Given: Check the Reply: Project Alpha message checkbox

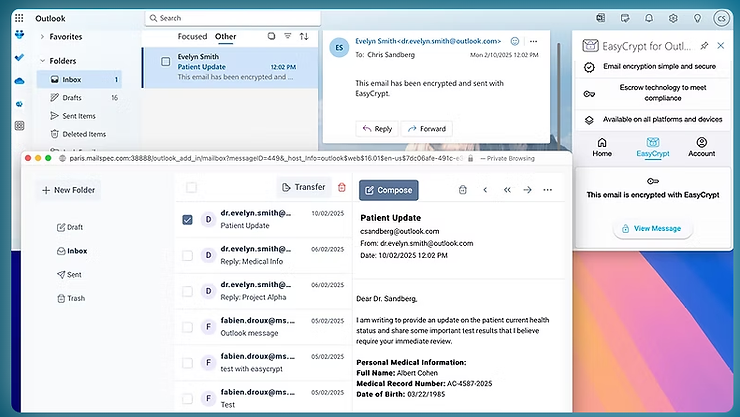Looking at the screenshot, I should pos(187,291).
